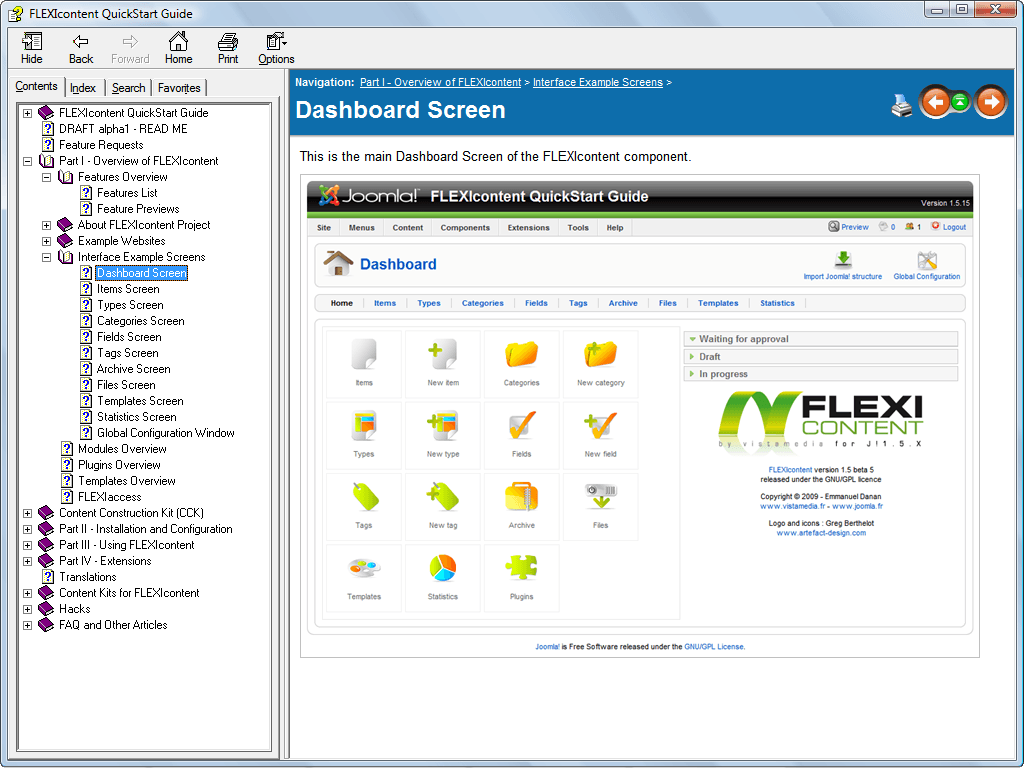
Task: Expand the About FLEXIcontent Project node
Action: click(x=46, y=225)
